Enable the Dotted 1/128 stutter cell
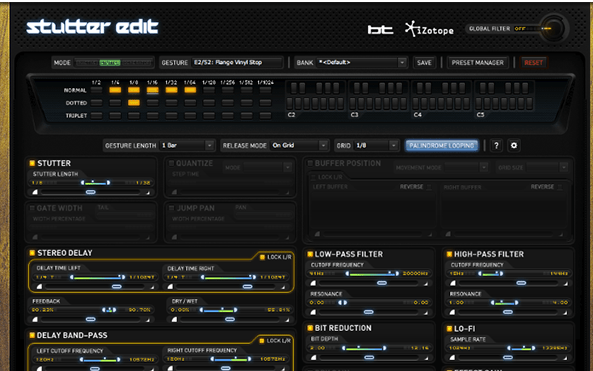Screen dimensions: 593x371 pyautogui.click(x=209, y=102)
